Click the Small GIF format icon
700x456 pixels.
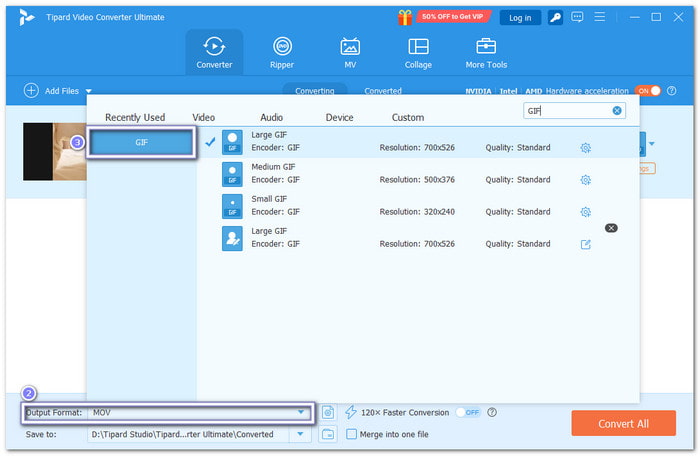point(232,206)
